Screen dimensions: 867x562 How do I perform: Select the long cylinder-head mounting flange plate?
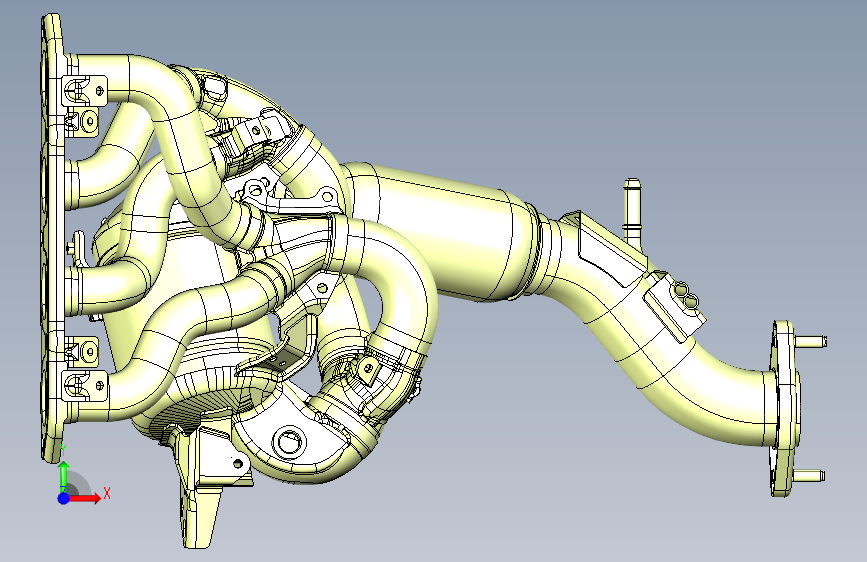53,238
